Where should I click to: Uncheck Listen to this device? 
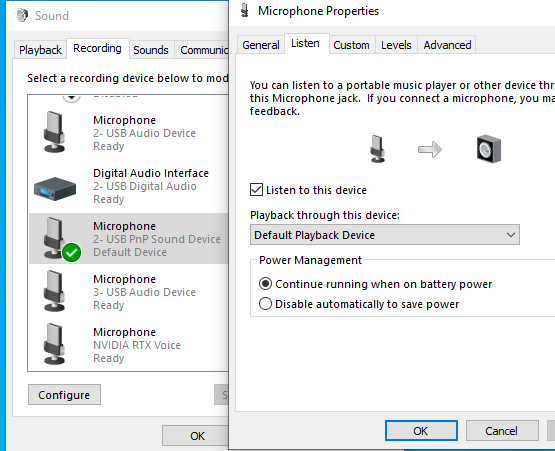256,190
